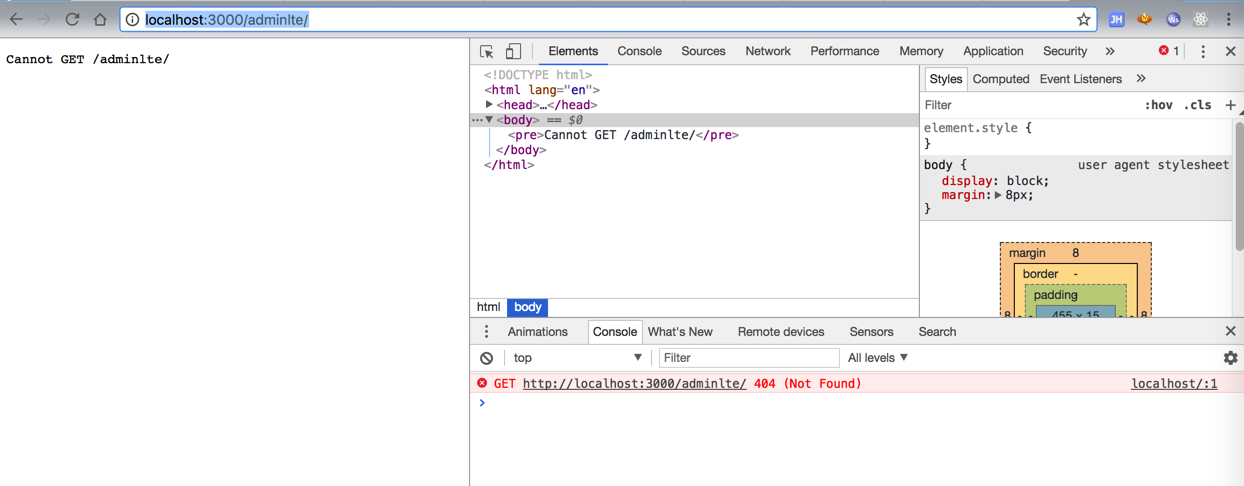Show more DevTools tabs chevron after Security
Screen dimensions: 1244x486
point(1110,51)
